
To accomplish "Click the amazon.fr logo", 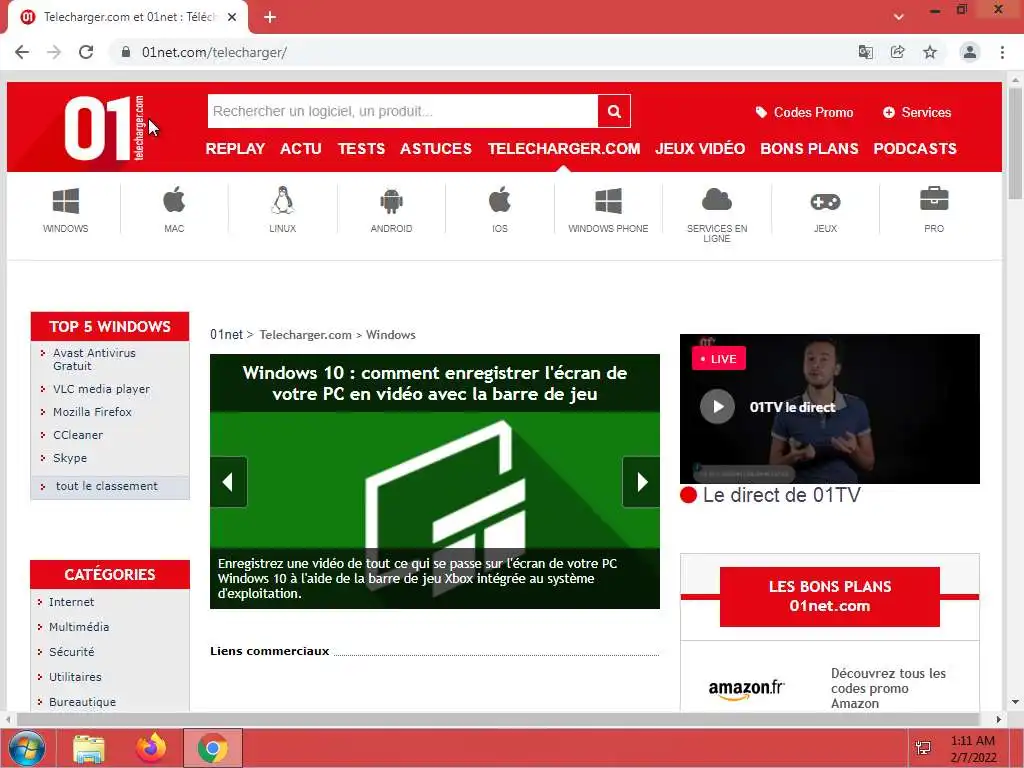I will coord(746,689).
